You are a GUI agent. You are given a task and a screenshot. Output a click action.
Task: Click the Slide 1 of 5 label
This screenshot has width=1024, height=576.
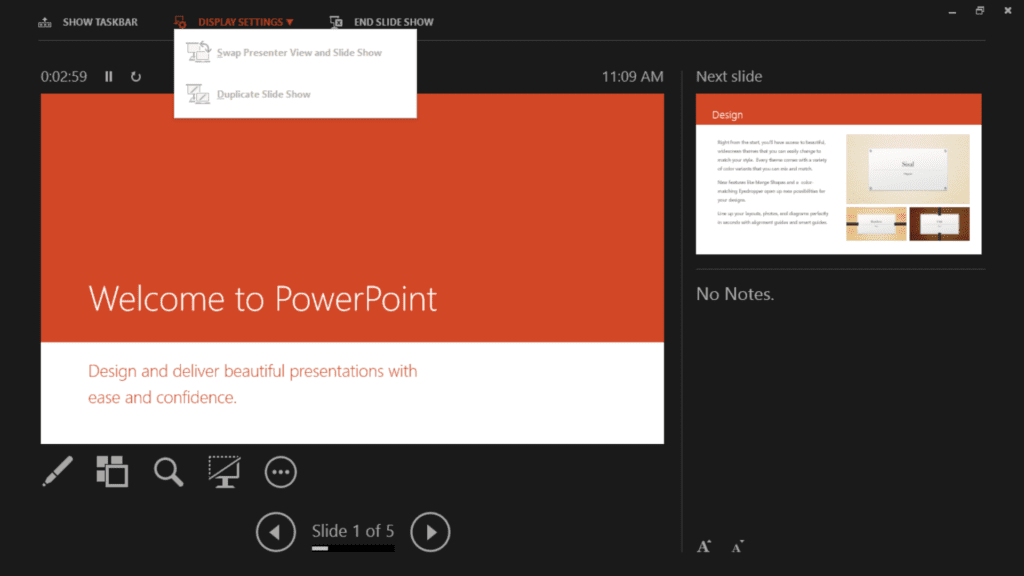tap(353, 531)
